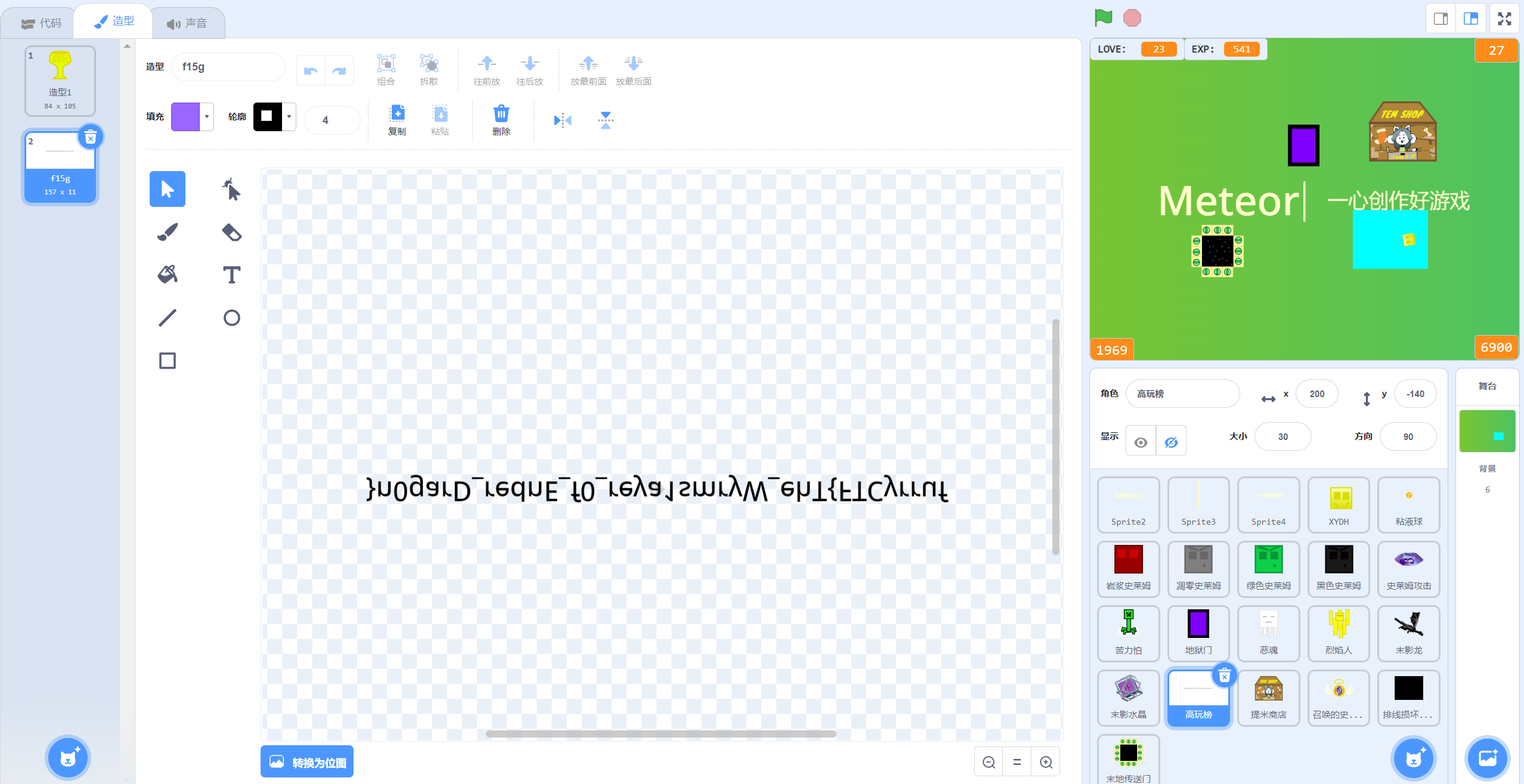This screenshot has height=784, width=1524.
Task: Hide the sprite with crossed-eye icon
Action: [x=1171, y=442]
